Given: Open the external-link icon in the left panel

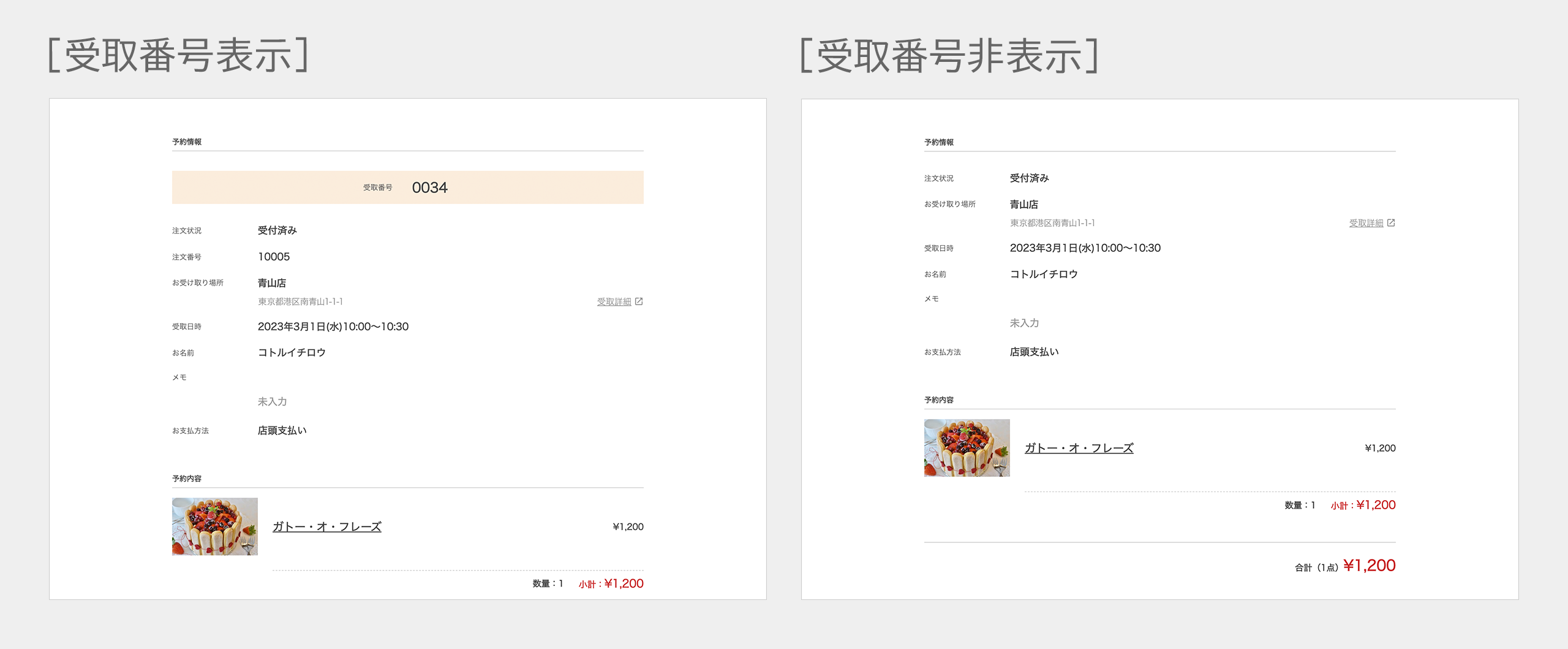Looking at the screenshot, I should [639, 302].
